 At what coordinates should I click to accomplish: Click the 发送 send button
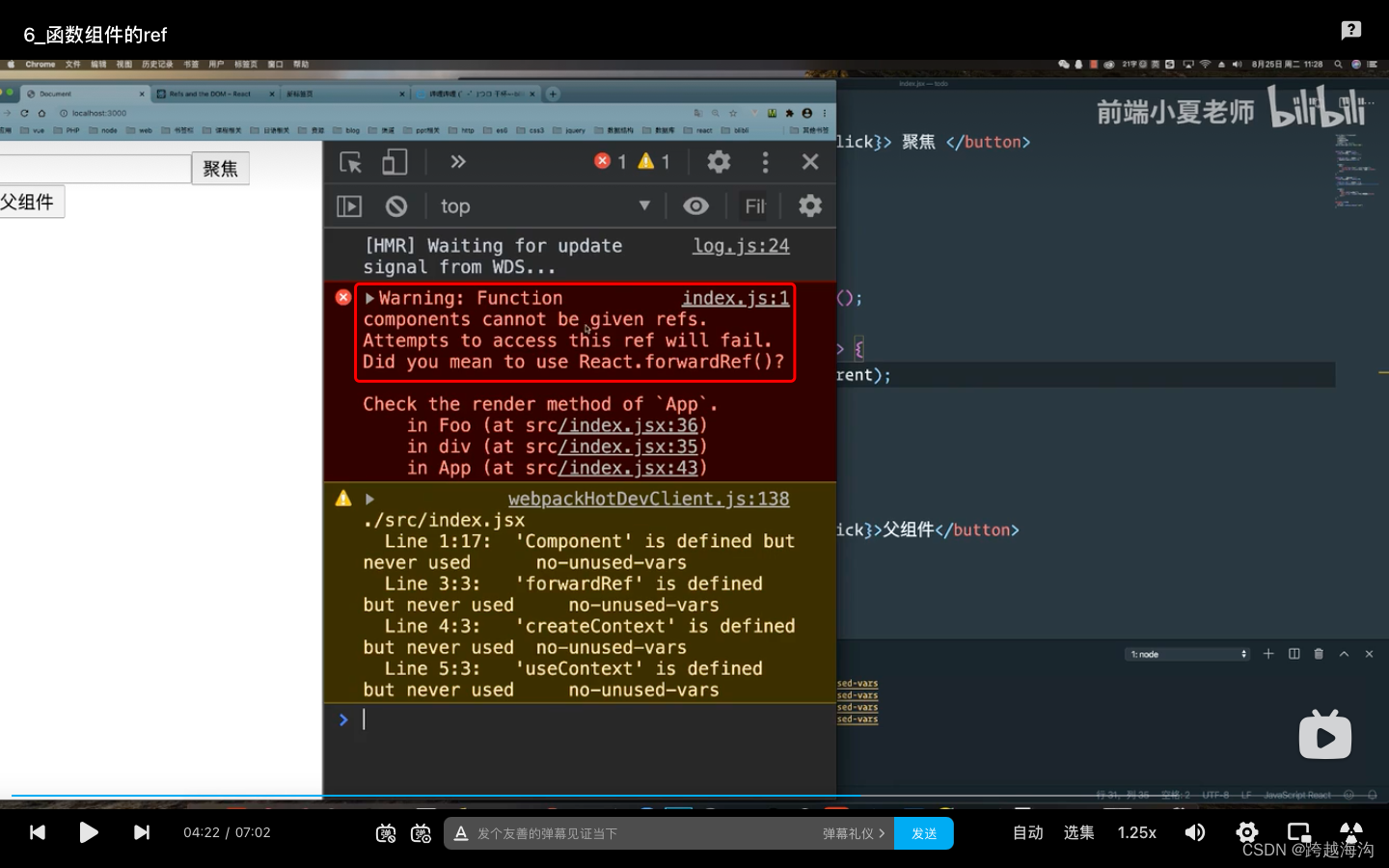pyautogui.click(x=924, y=833)
